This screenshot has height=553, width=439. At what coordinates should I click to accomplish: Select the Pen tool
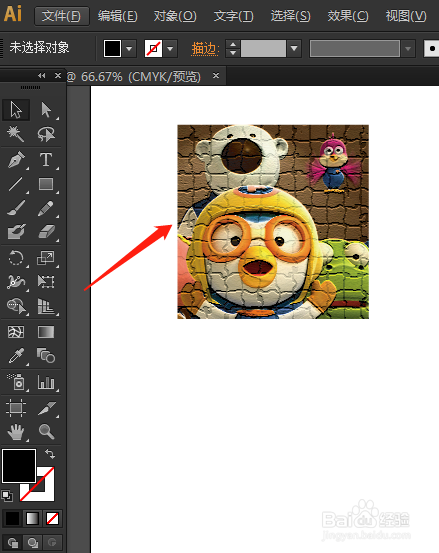pos(16,159)
